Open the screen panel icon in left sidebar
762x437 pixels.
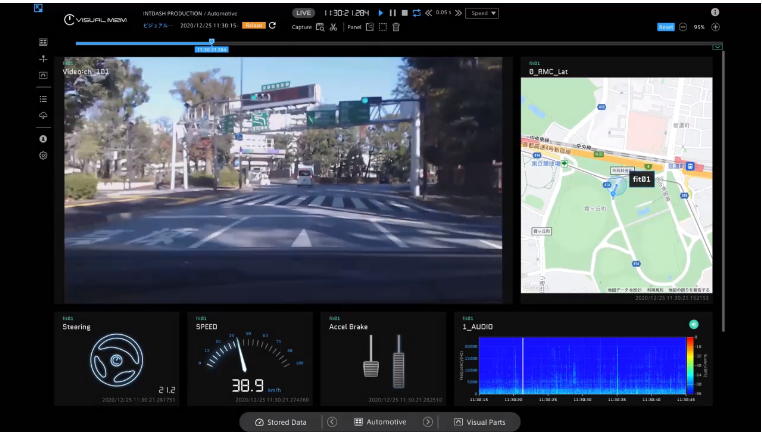point(43,75)
